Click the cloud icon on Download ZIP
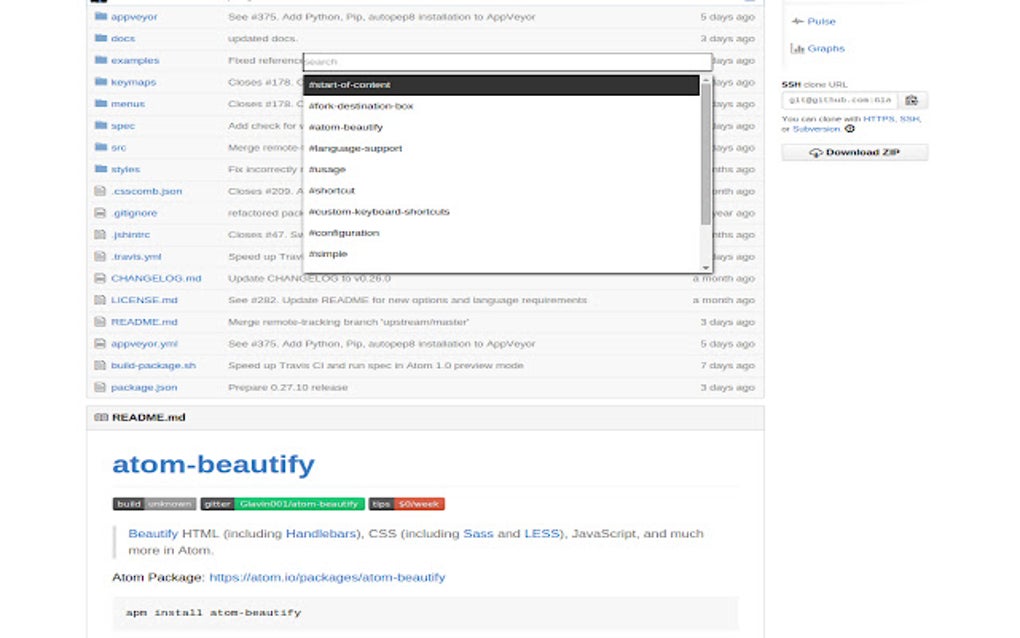Screen dimensions: 1020x638 tap(816, 152)
